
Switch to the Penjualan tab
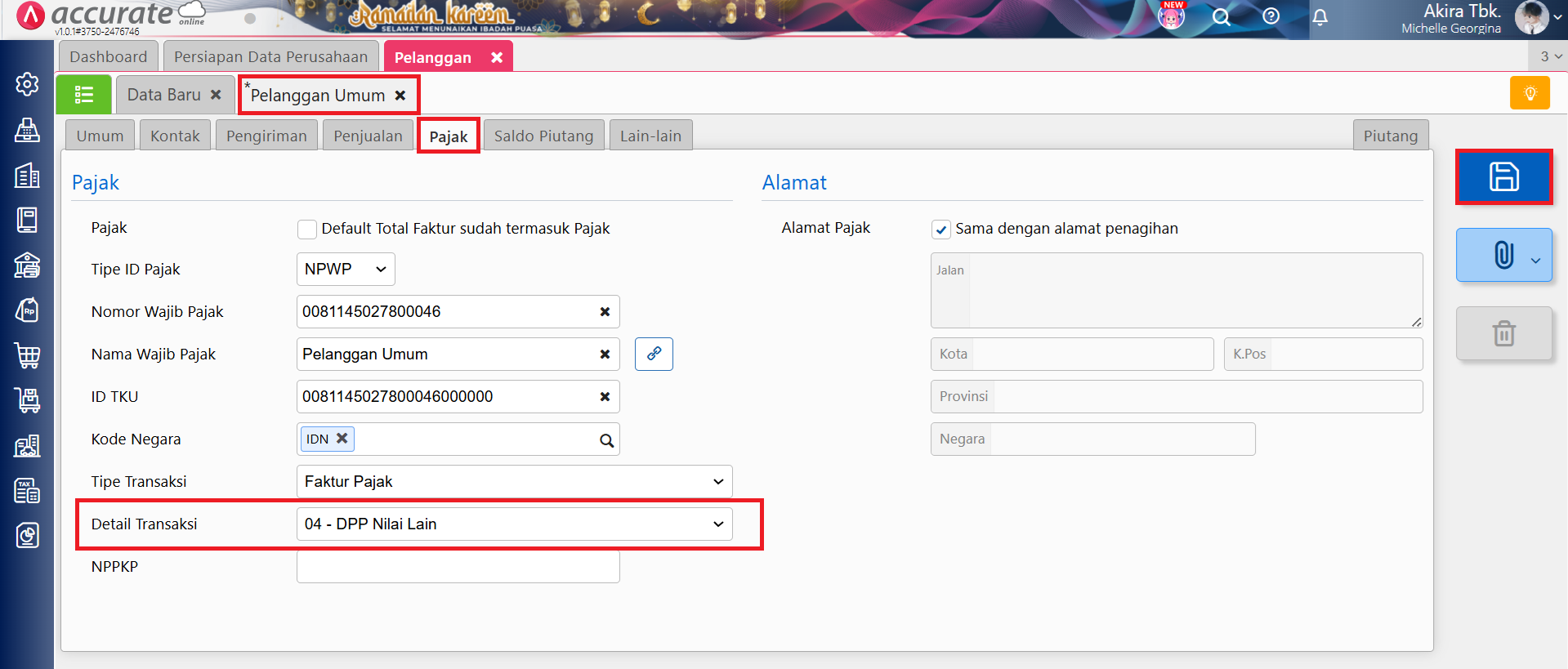(368, 136)
